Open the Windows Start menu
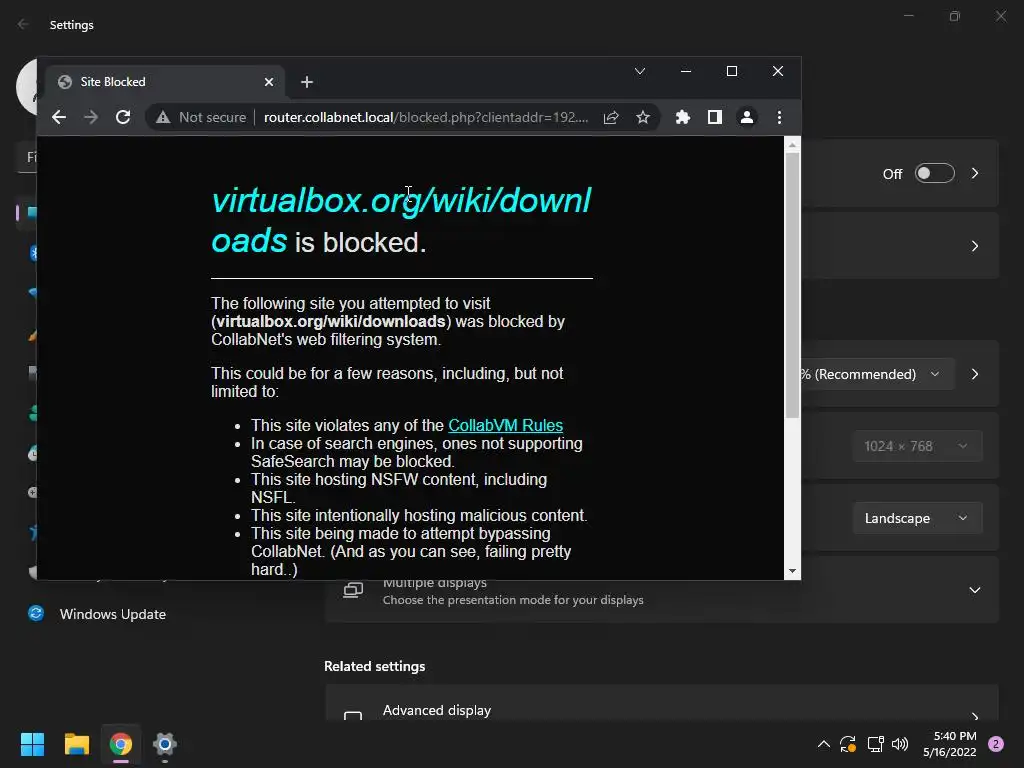This screenshot has height=768, width=1024. 32,744
